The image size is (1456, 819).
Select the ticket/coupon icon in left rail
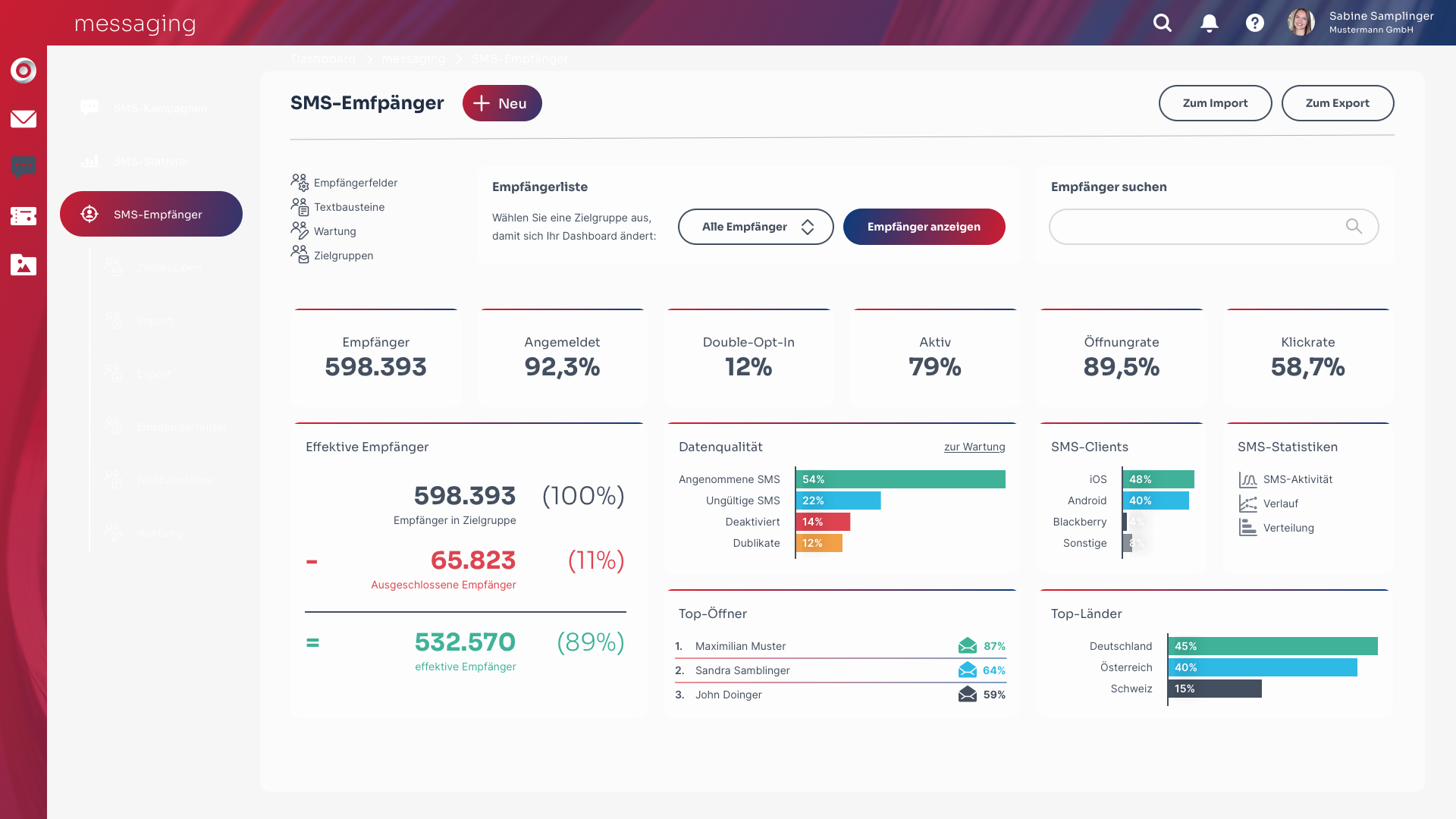pos(24,216)
